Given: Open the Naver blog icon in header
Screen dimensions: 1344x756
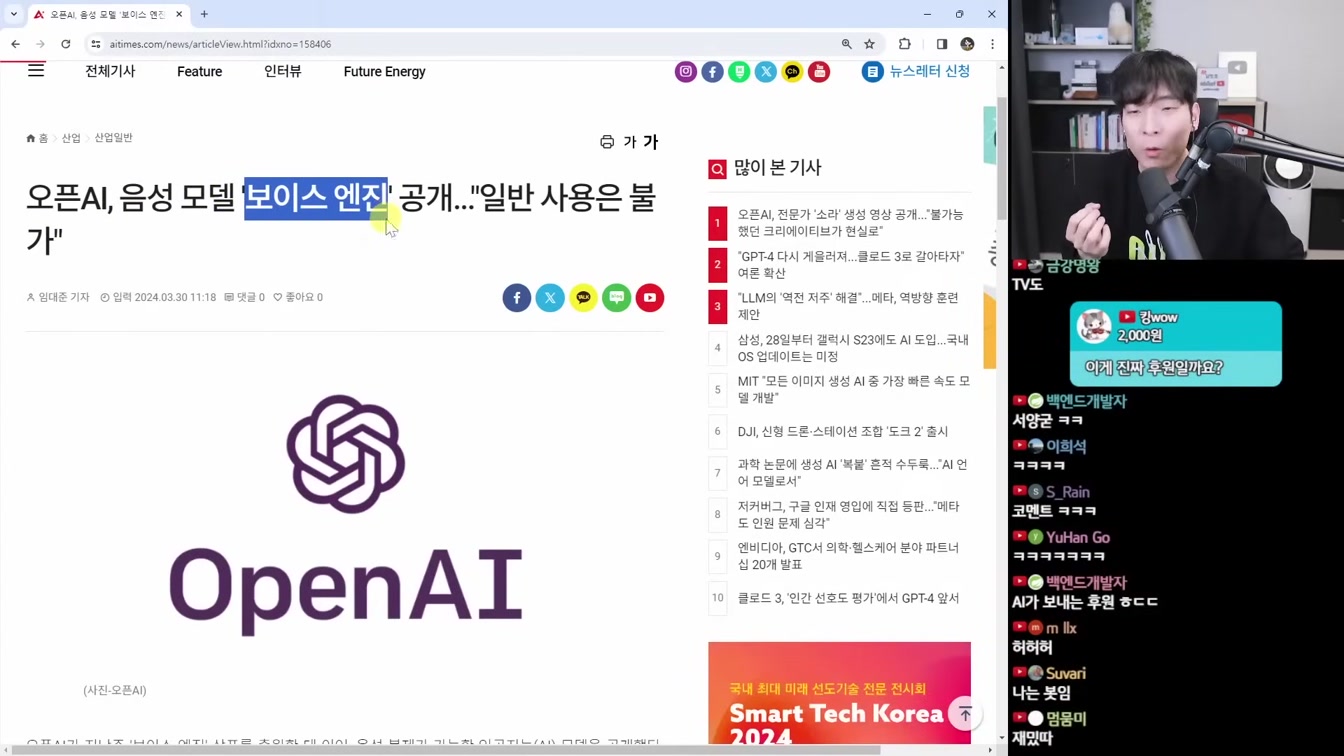Looking at the screenshot, I should tap(739, 72).
